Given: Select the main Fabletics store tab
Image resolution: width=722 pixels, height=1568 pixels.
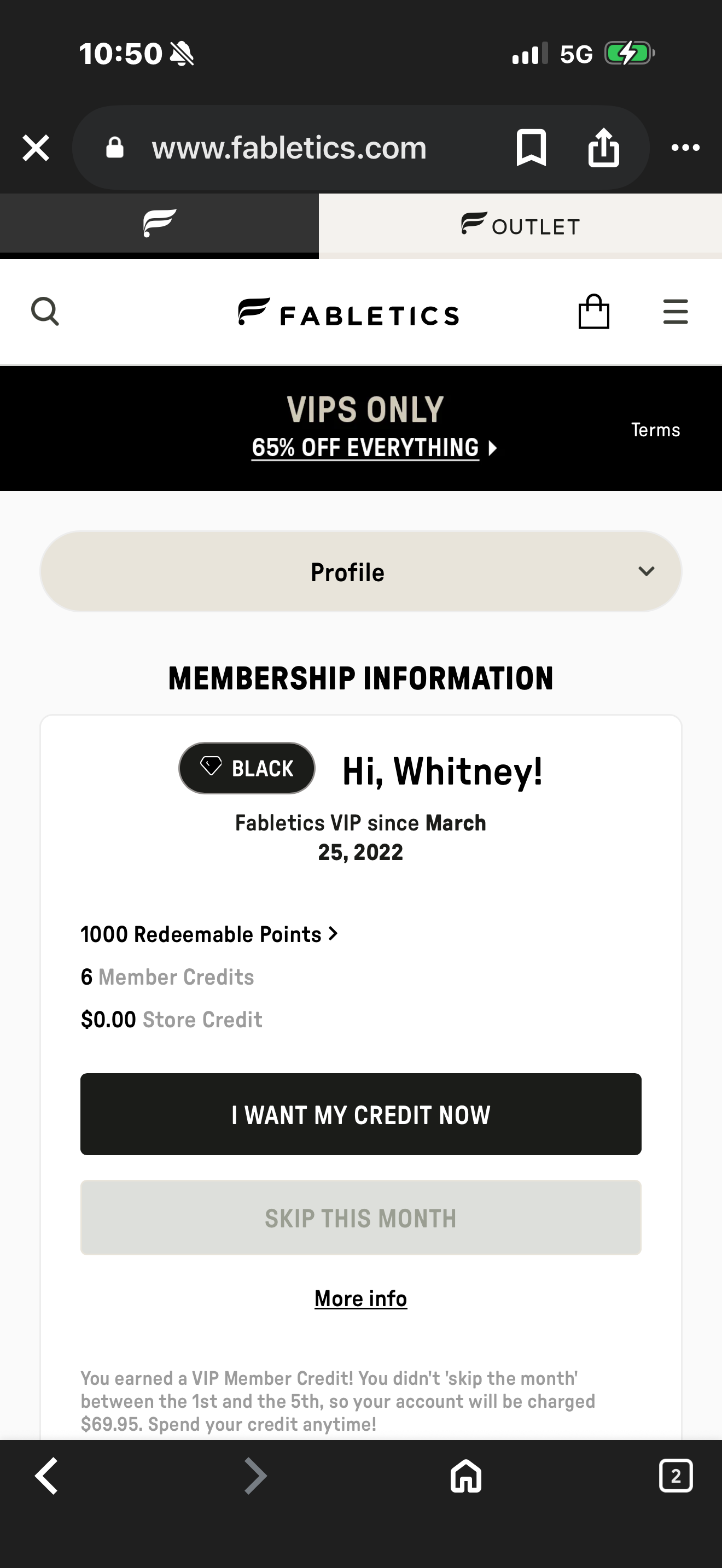Looking at the screenshot, I should tap(159, 224).
